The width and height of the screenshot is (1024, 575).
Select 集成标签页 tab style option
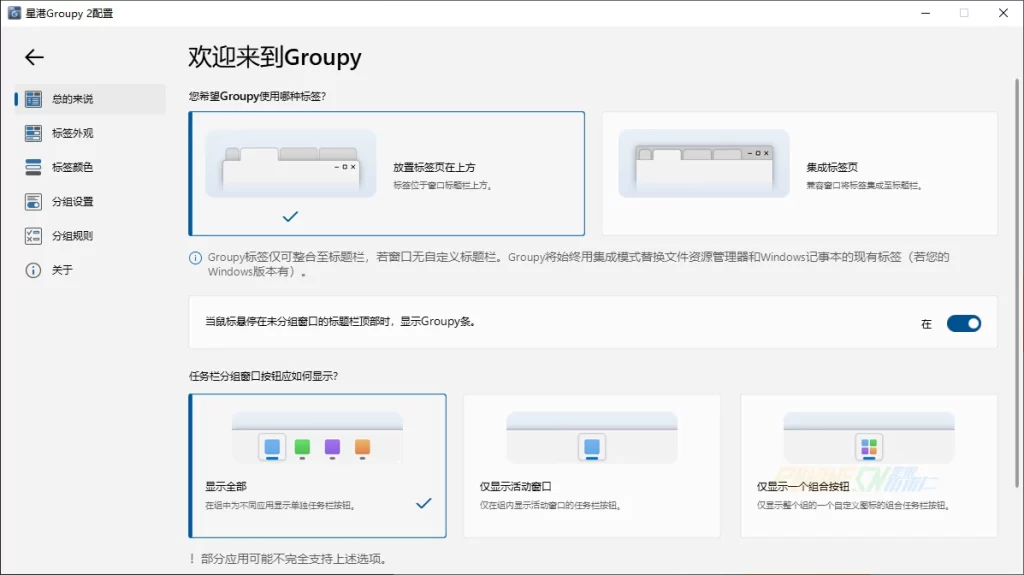(x=799, y=173)
